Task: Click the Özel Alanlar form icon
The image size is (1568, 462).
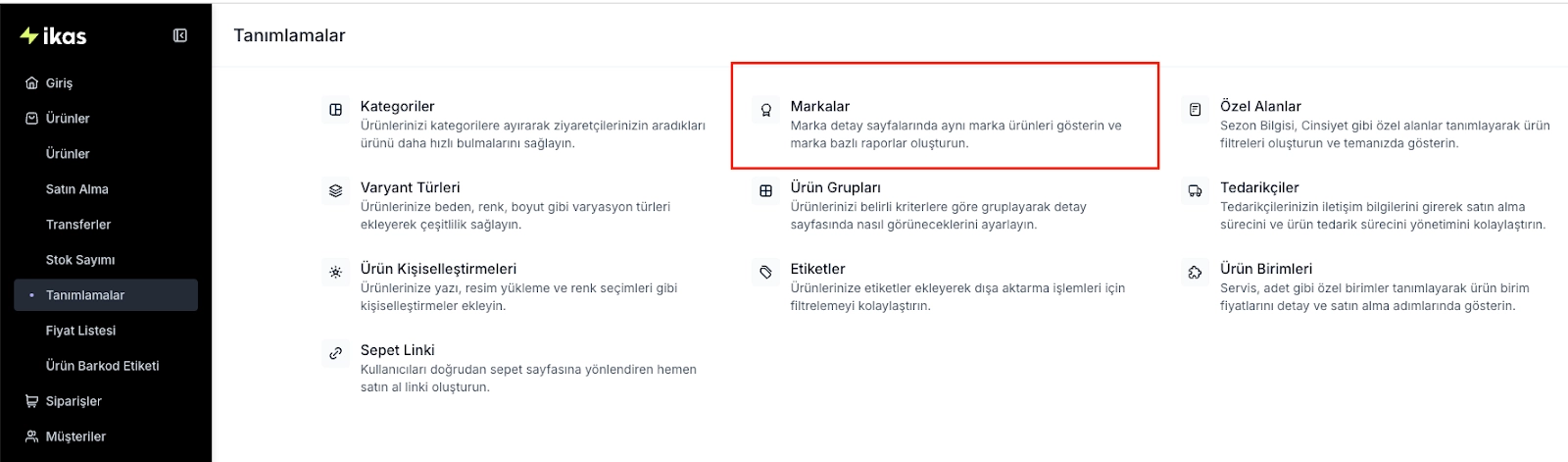Action: (x=1195, y=110)
